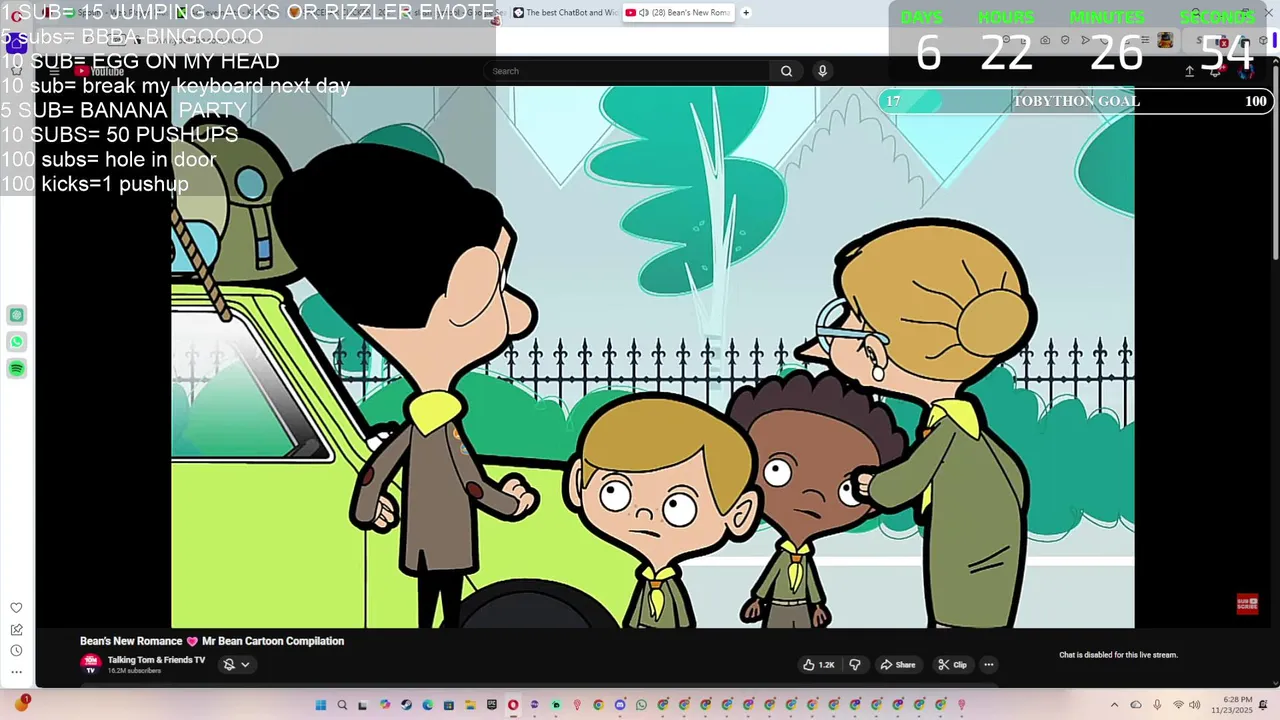
Task: Toggle the channel notification bell icon
Action: click(229, 665)
